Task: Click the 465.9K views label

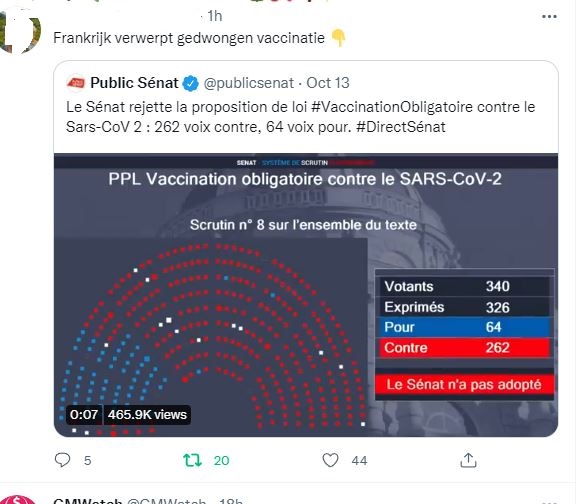Action: [x=147, y=415]
